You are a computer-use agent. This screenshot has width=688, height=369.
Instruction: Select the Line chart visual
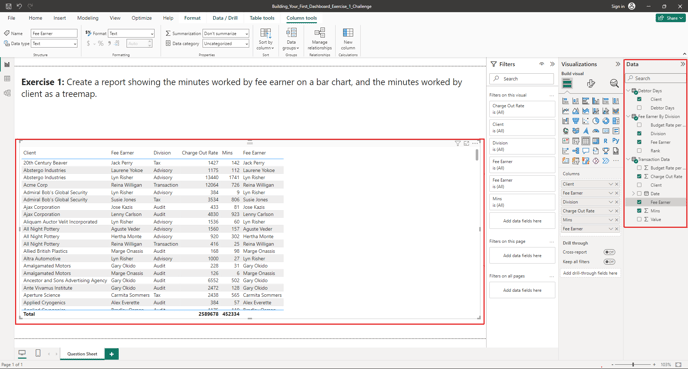tap(566, 111)
